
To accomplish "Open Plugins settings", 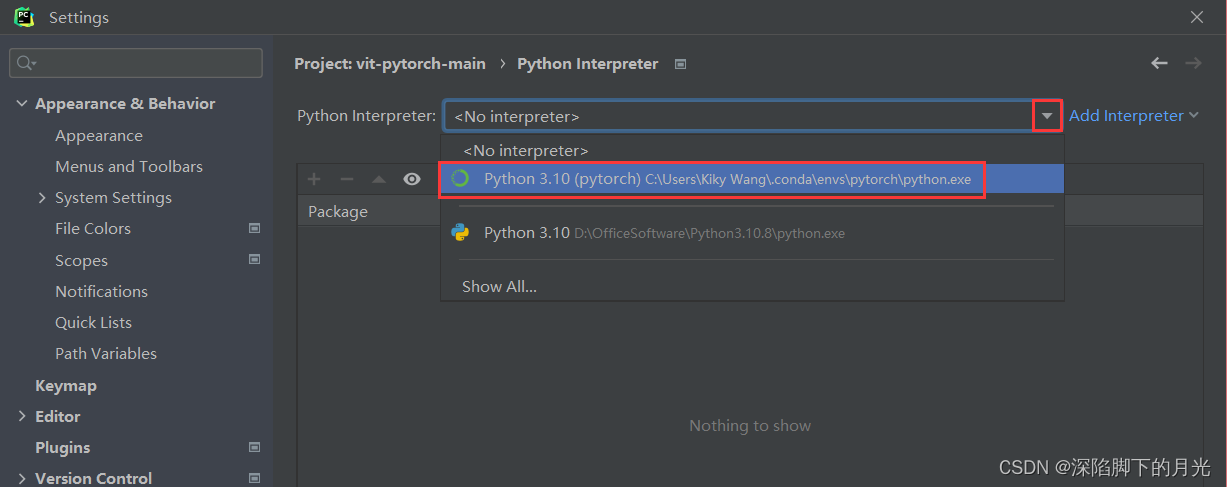I will click(x=62, y=448).
